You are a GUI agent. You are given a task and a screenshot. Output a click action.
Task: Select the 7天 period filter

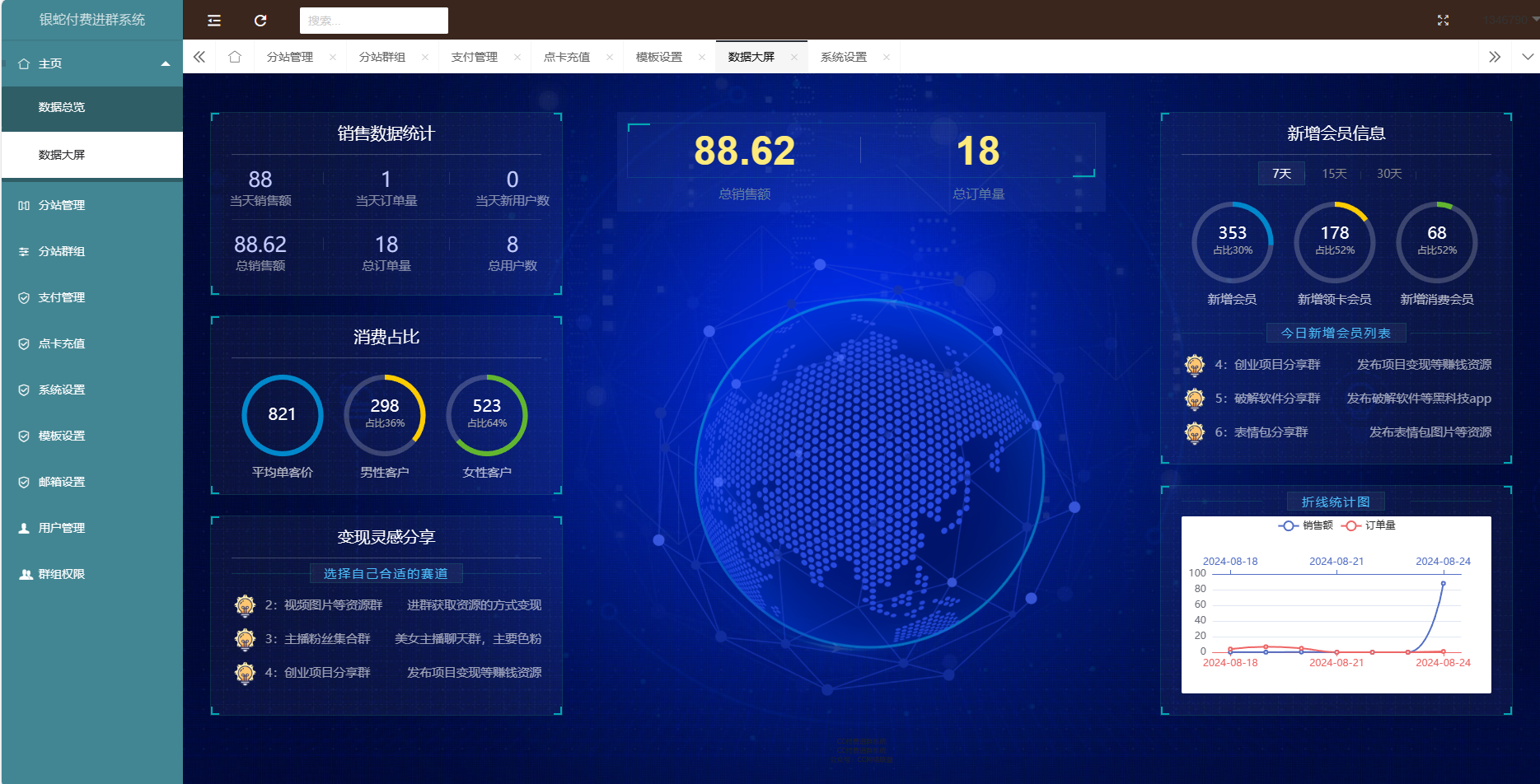pyautogui.click(x=1281, y=174)
